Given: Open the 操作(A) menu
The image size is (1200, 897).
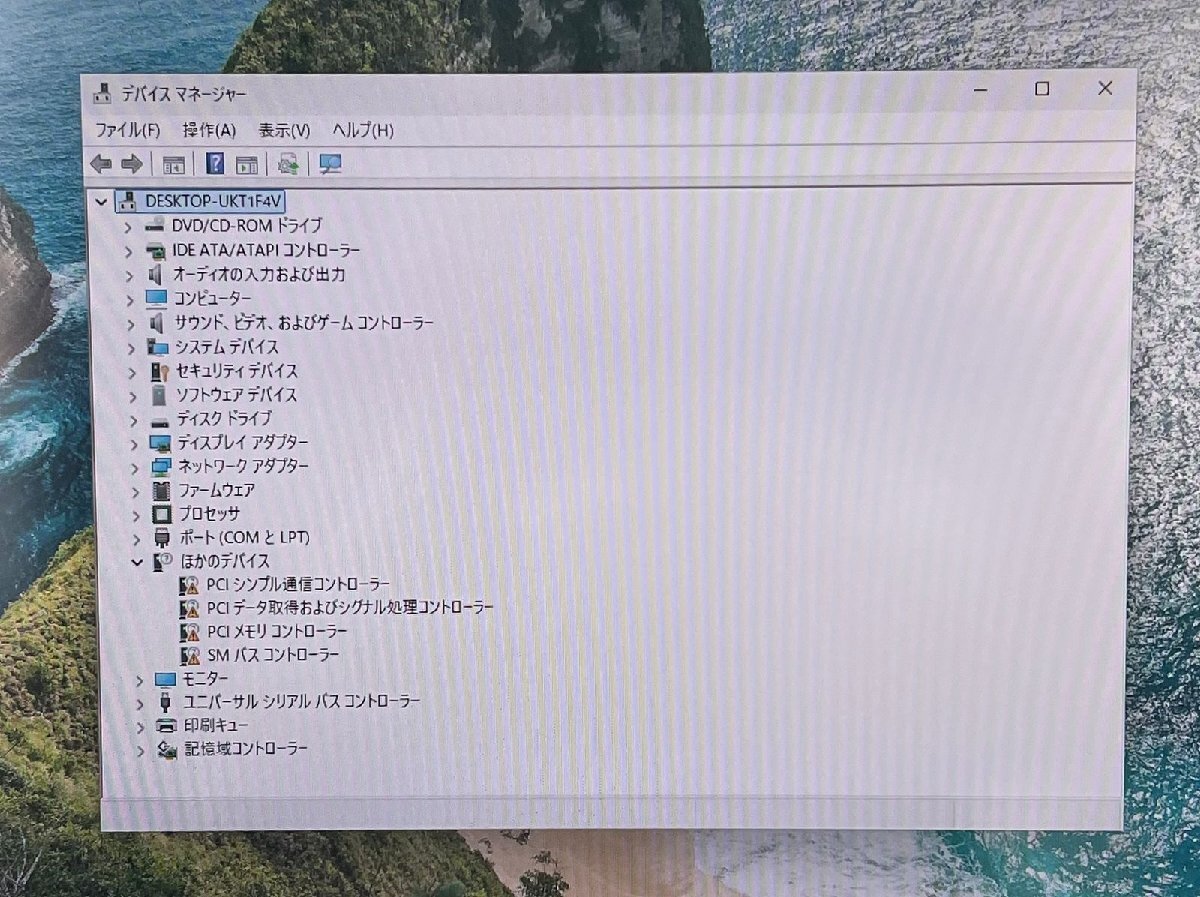Looking at the screenshot, I should (209, 130).
